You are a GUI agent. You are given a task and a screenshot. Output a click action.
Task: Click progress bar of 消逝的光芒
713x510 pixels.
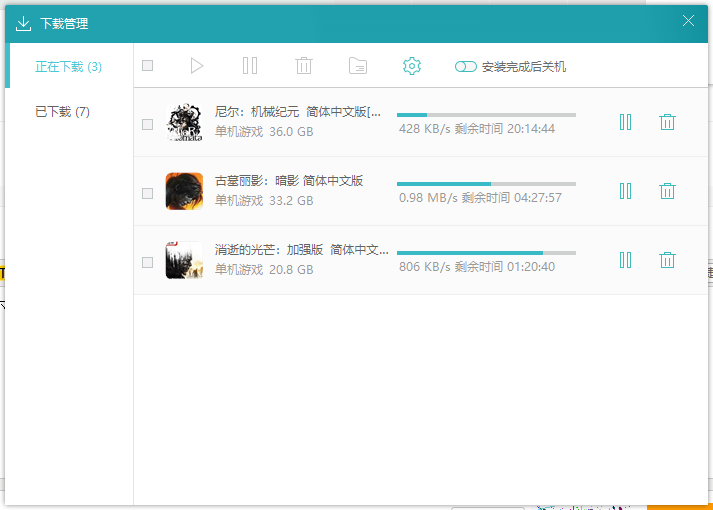486,253
